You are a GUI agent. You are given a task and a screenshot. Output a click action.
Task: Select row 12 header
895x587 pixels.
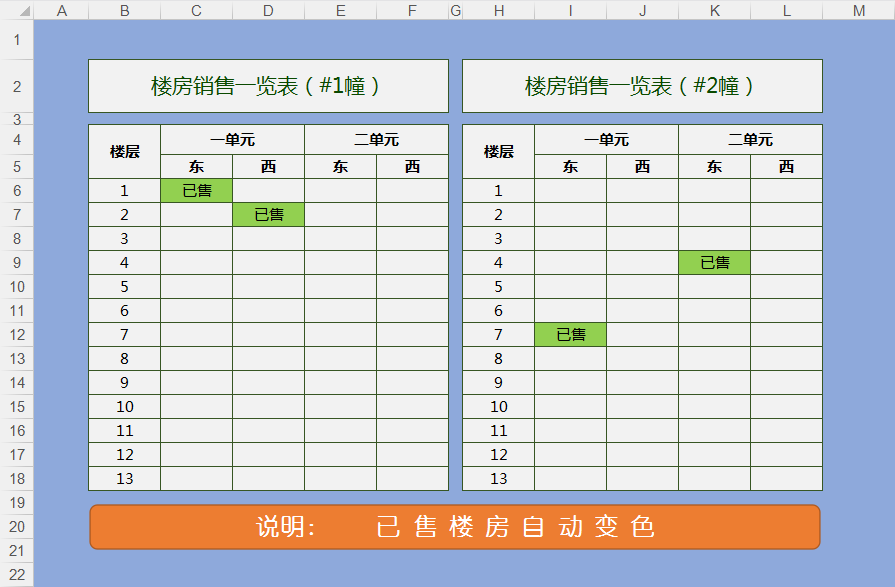pos(16,335)
